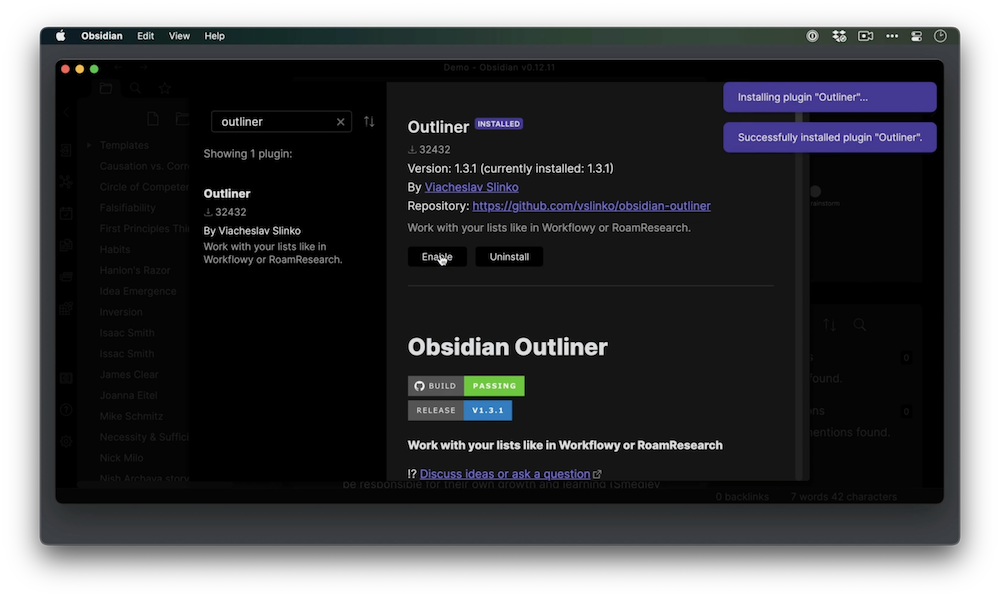Click 7 words 42 characters status text
This screenshot has width=1000, height=598.
tap(844, 497)
